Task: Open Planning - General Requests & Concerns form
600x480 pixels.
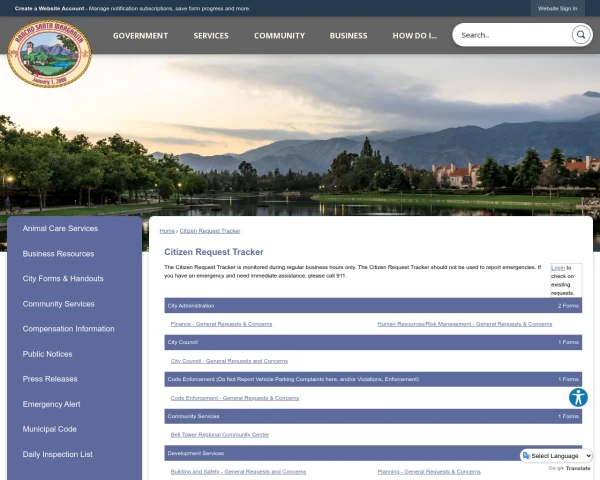Action: pyautogui.click(x=429, y=472)
